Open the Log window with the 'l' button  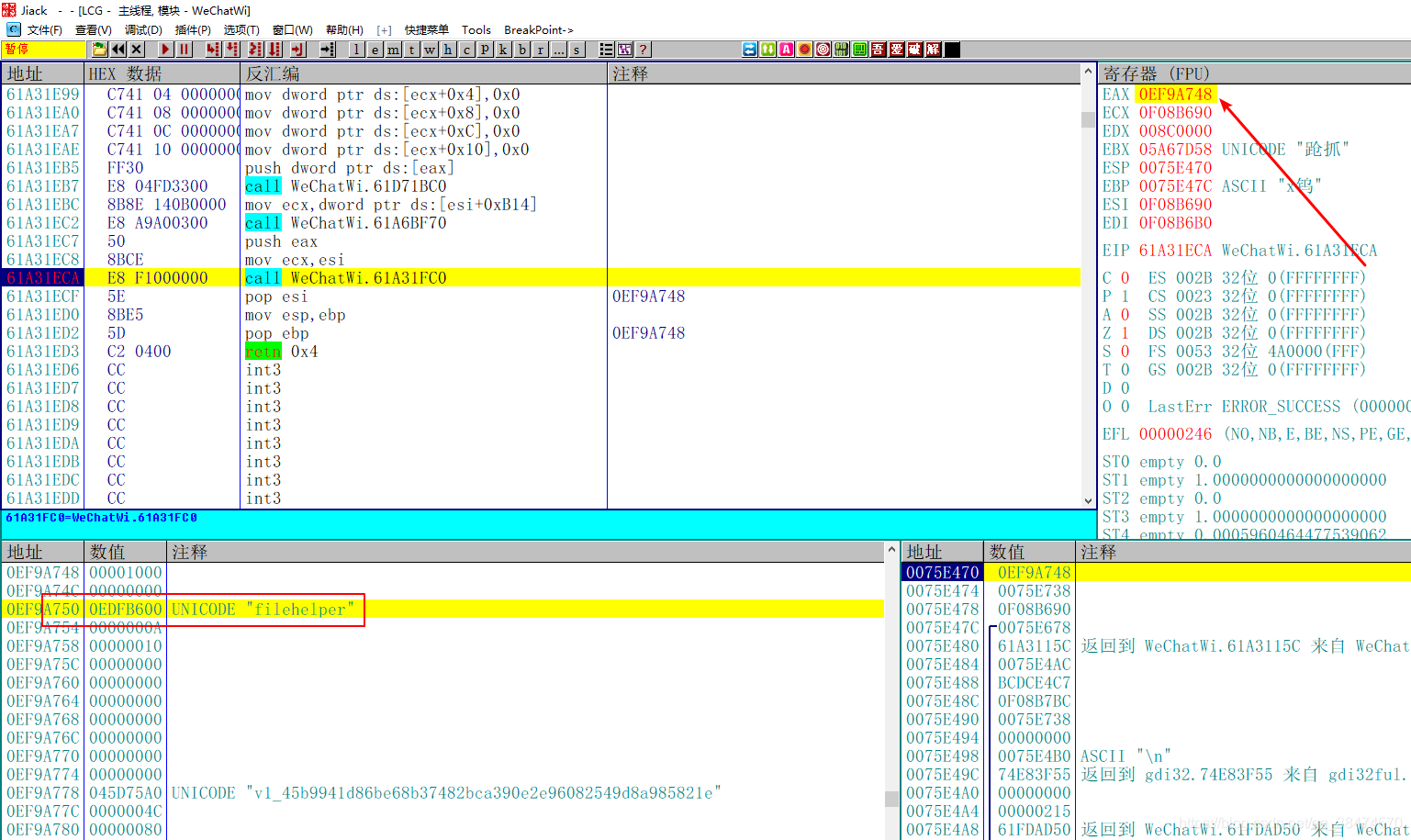[x=356, y=50]
